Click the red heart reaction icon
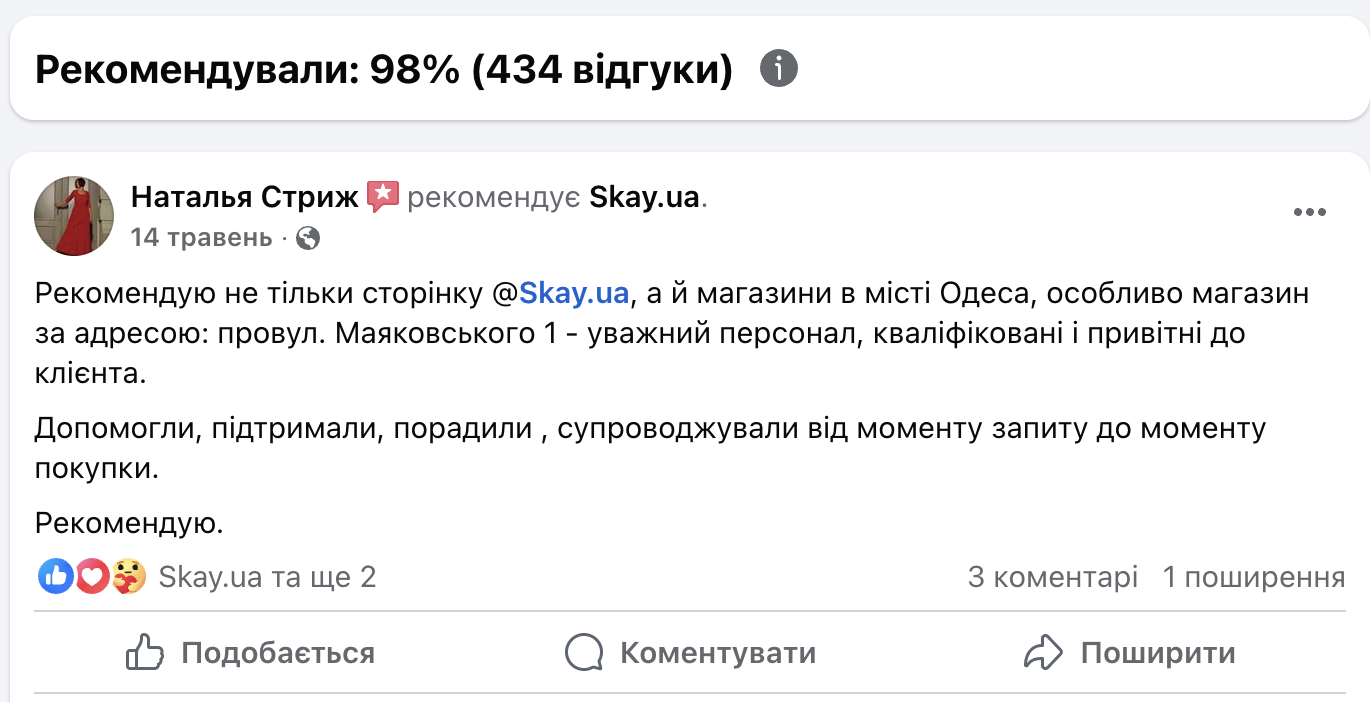 click(92, 576)
